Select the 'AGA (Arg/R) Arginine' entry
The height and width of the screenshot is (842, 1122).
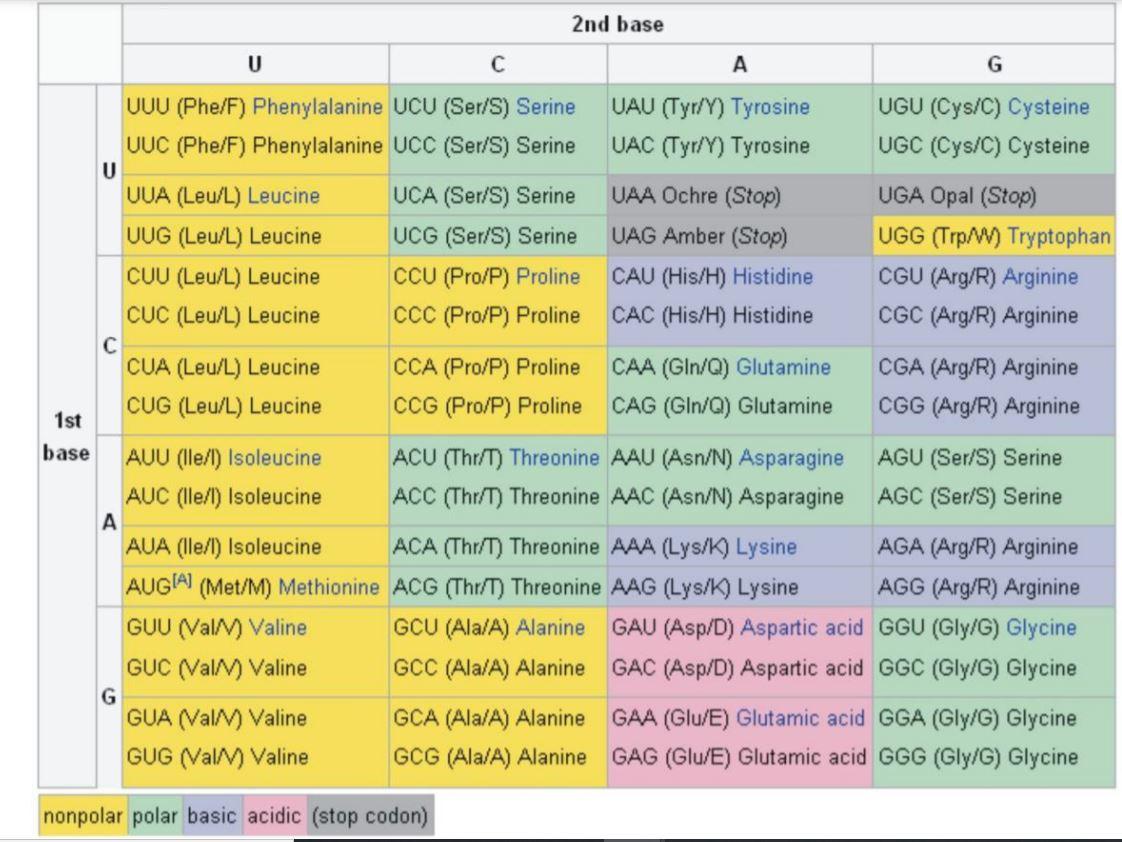(x=977, y=547)
